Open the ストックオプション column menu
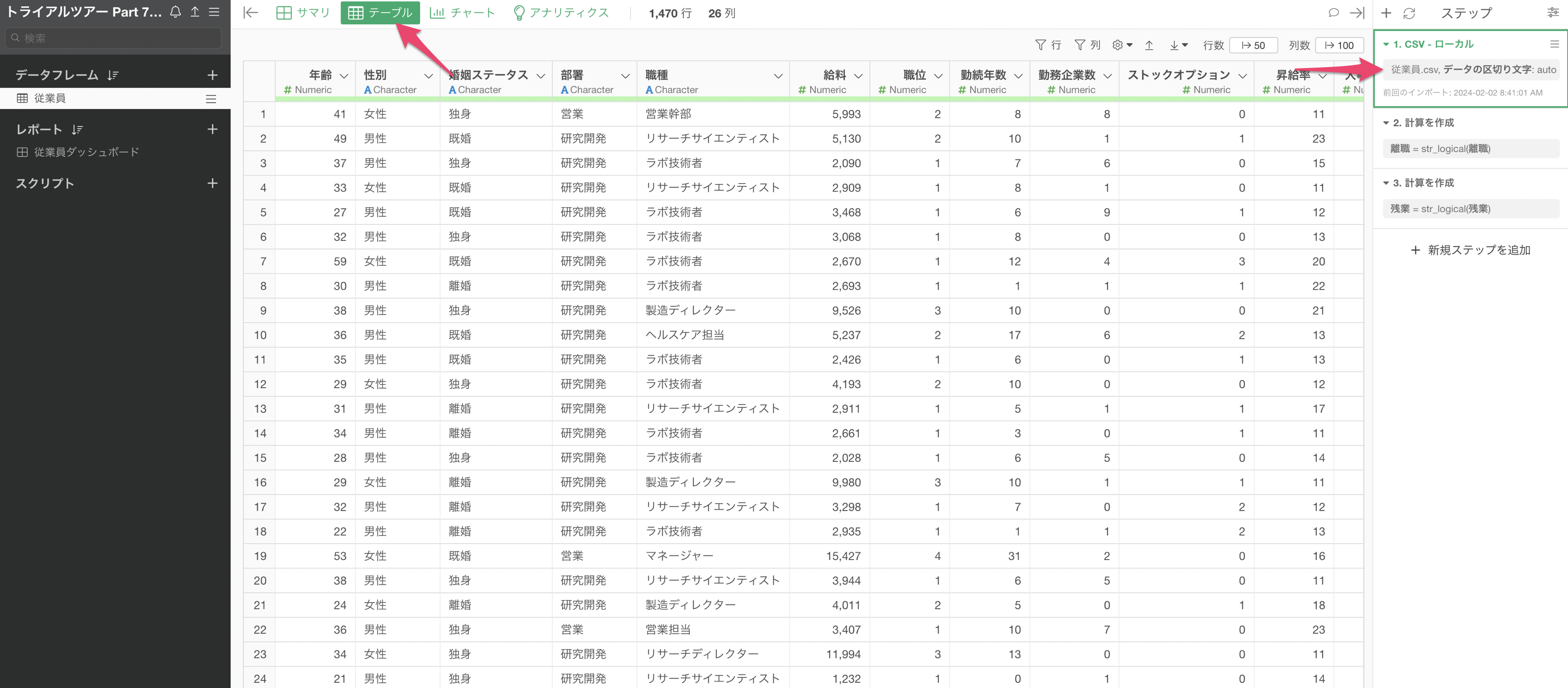Image resolution: width=1568 pixels, height=688 pixels. click(x=1242, y=76)
